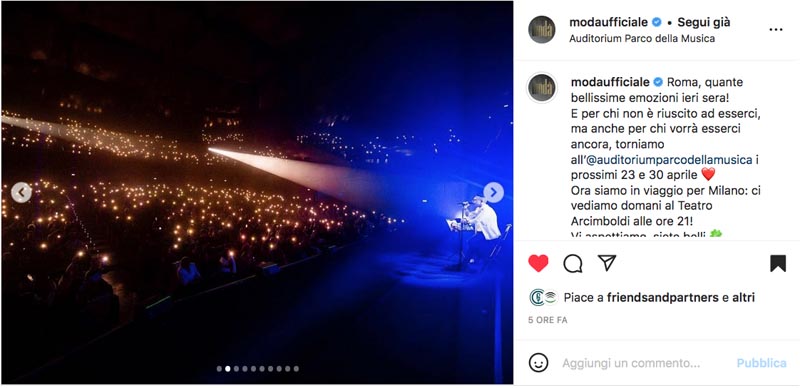Toggle the Segui già follow status
Viewport: 800px width, 388px height.
704,22
